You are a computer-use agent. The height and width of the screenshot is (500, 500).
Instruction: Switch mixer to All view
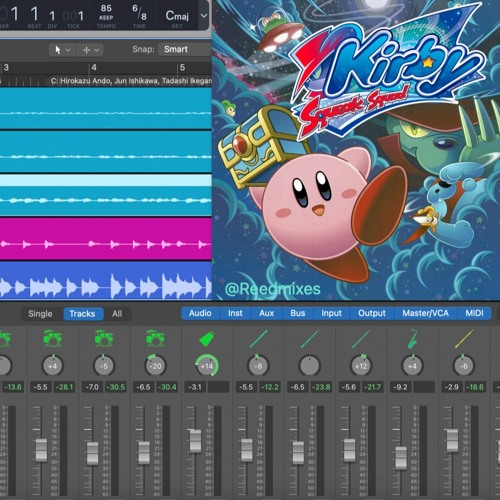[x=117, y=314]
